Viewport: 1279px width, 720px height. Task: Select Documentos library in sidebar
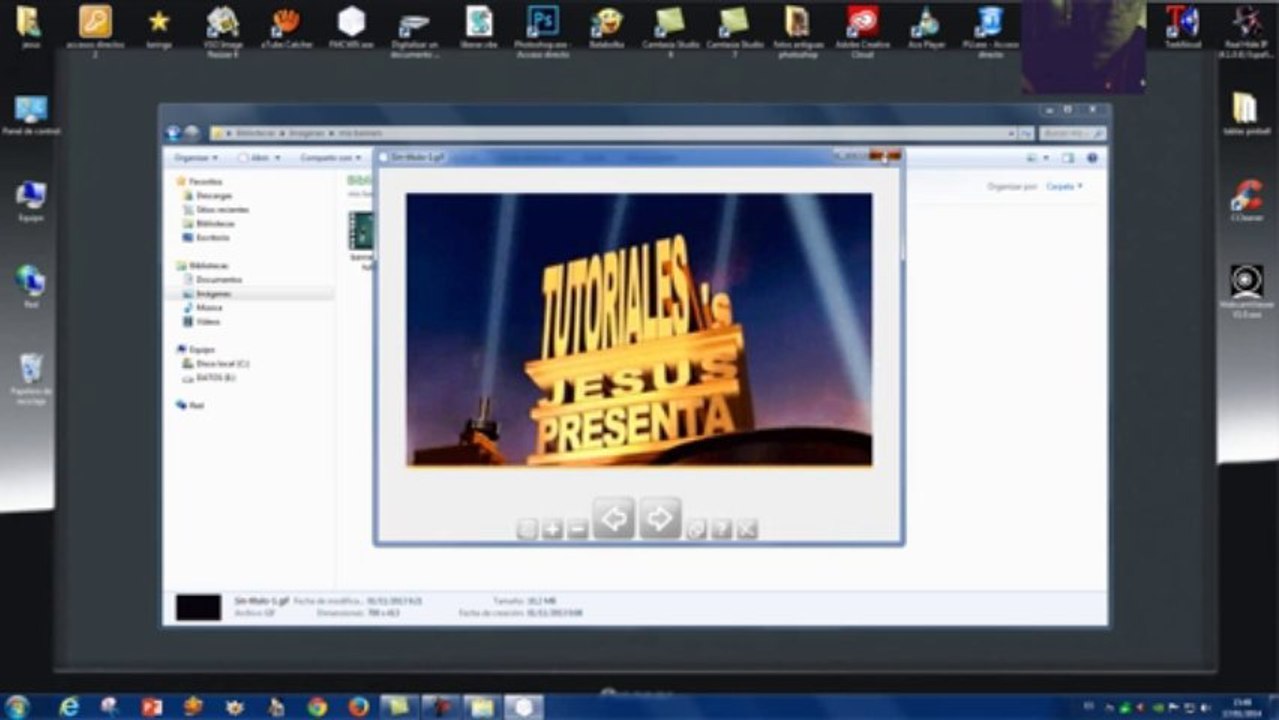(212, 280)
